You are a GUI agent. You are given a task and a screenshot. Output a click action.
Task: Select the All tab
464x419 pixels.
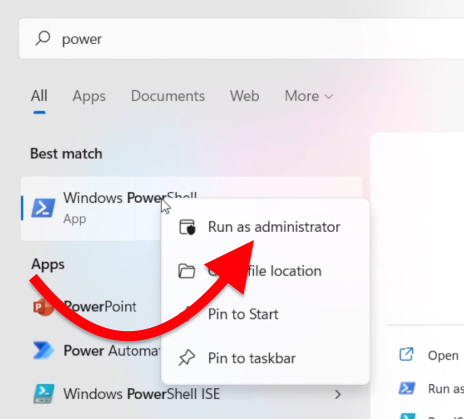[x=39, y=96]
